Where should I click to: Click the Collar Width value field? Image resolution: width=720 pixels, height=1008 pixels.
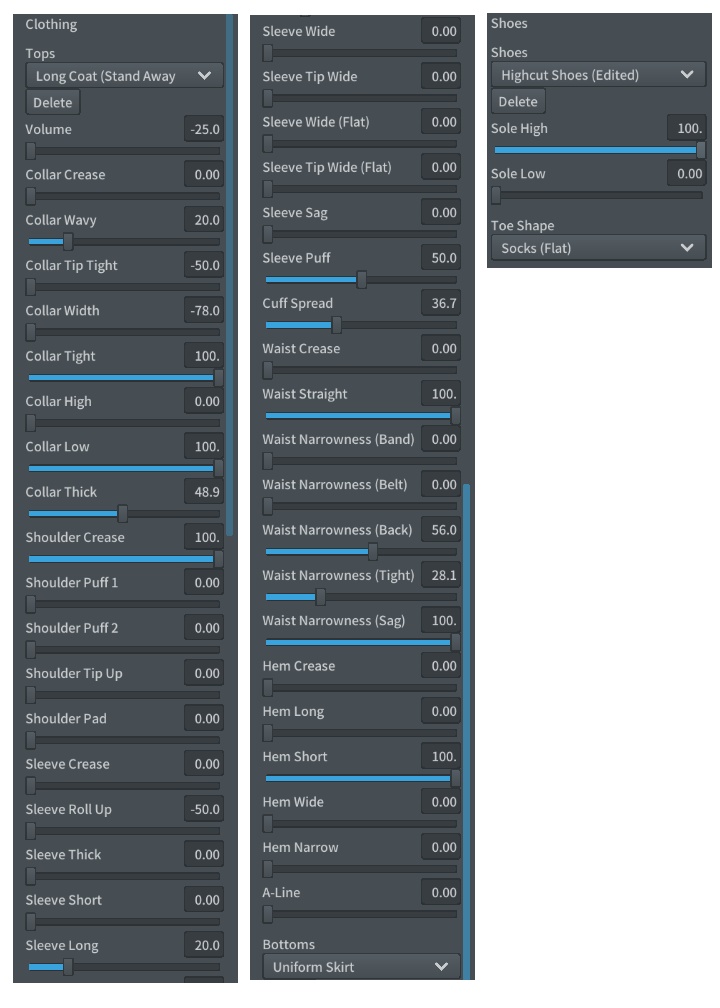pyautogui.click(x=204, y=310)
